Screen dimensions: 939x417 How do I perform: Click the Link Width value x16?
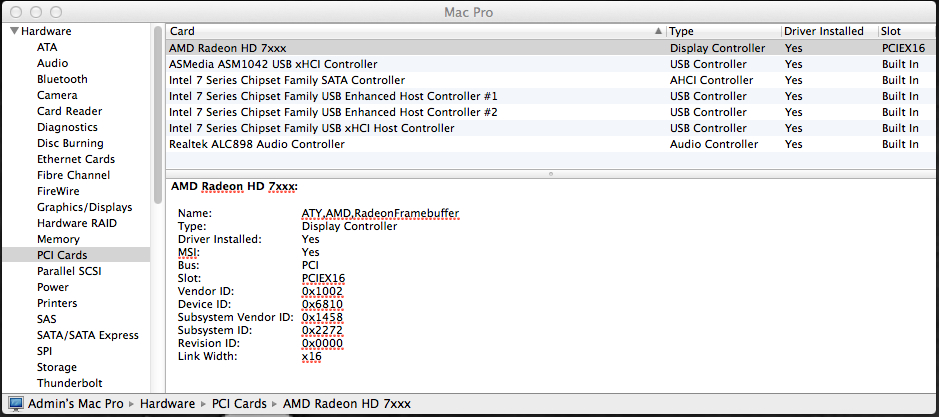tap(311, 357)
